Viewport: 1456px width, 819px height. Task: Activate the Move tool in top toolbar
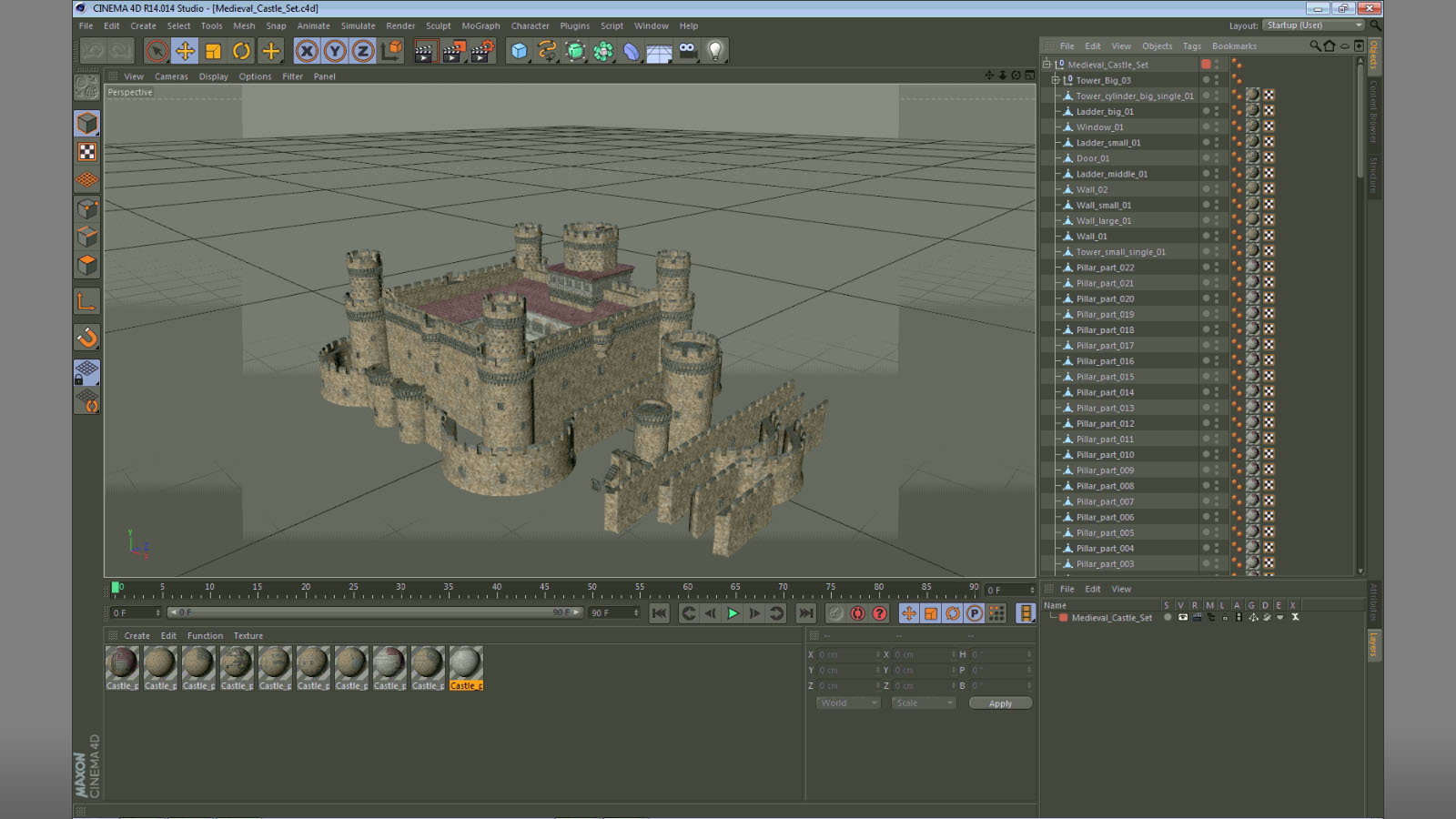(x=185, y=51)
